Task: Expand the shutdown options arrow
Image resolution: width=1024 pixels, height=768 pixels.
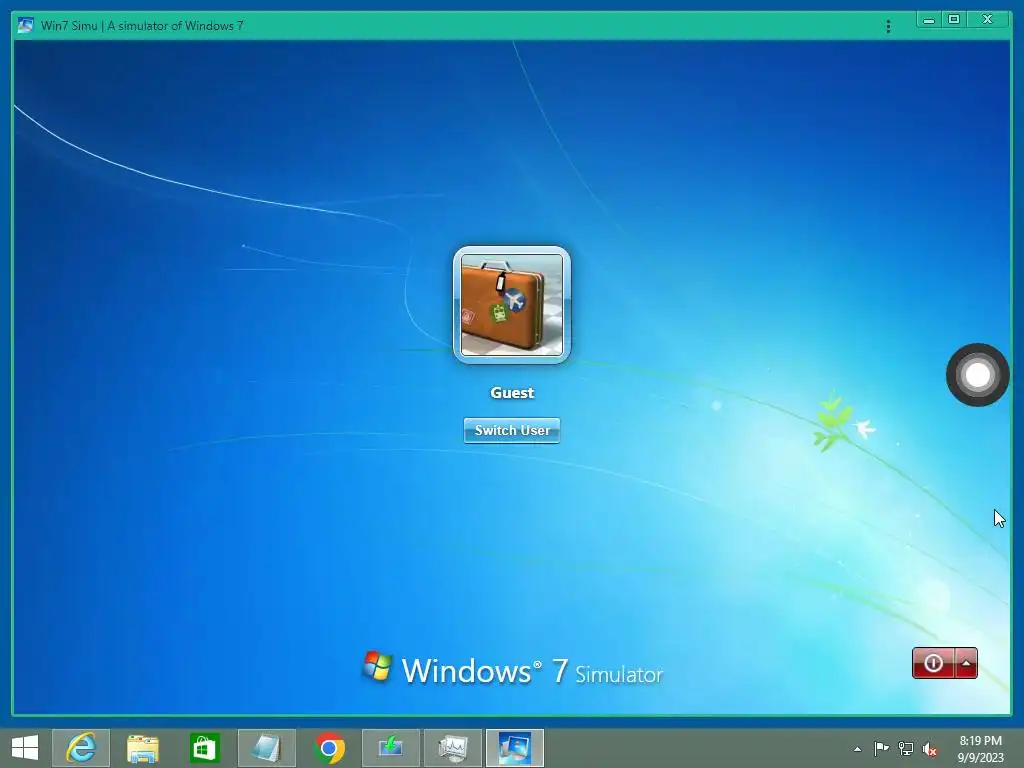Action: [967, 663]
